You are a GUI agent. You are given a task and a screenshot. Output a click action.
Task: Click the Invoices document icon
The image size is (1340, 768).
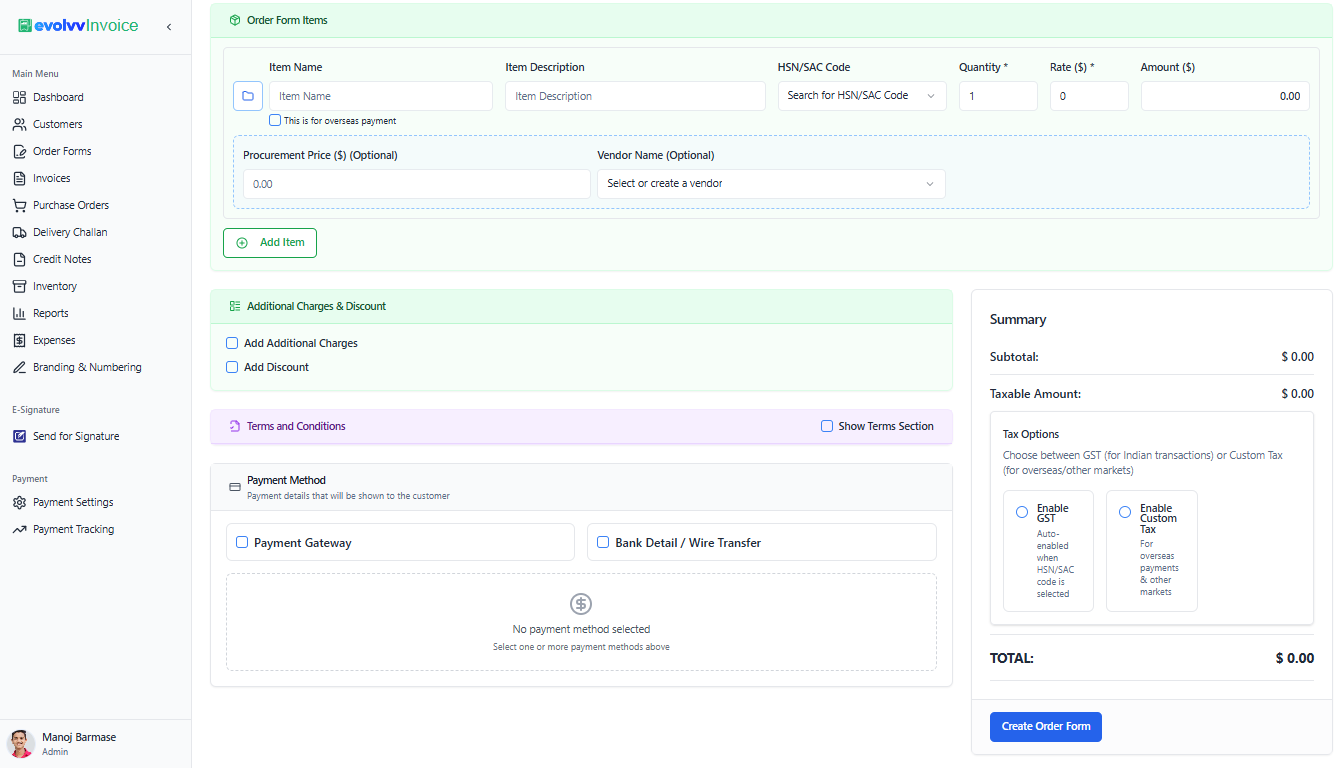point(19,178)
